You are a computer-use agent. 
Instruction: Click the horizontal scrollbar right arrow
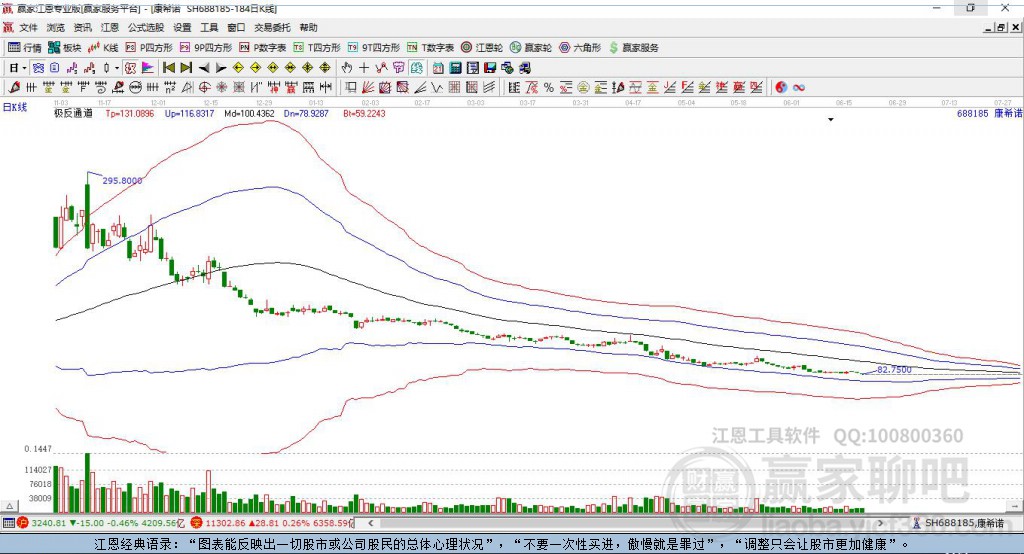coord(880,523)
